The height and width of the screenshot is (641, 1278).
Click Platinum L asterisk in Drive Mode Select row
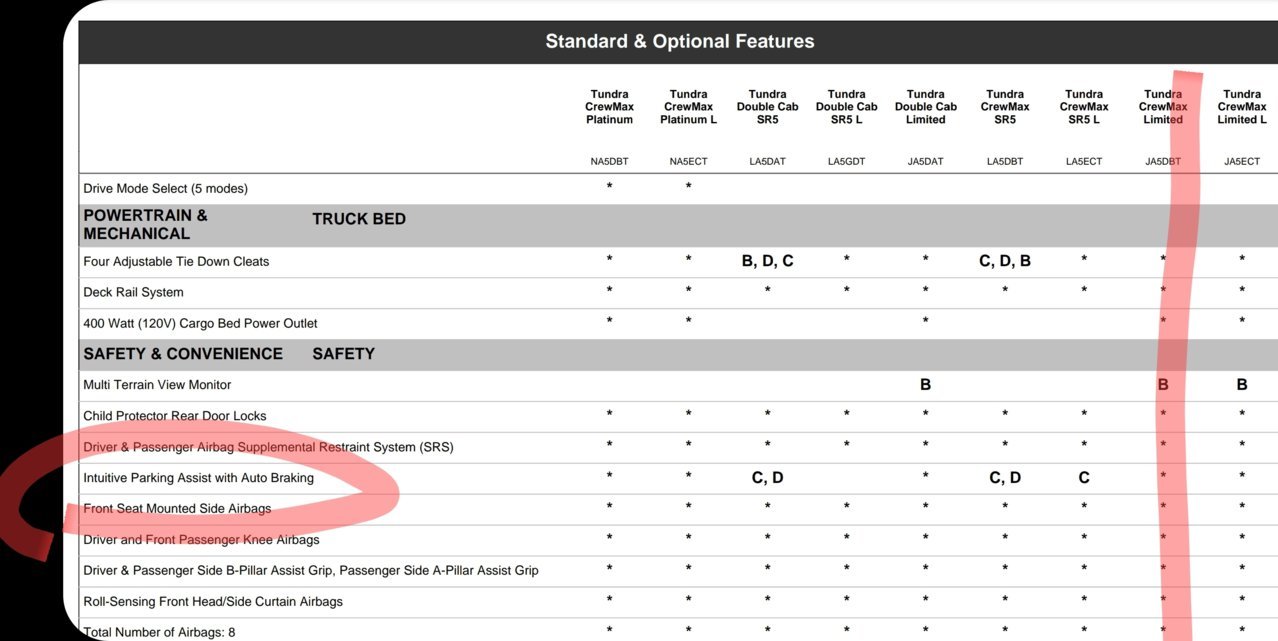pos(688,187)
